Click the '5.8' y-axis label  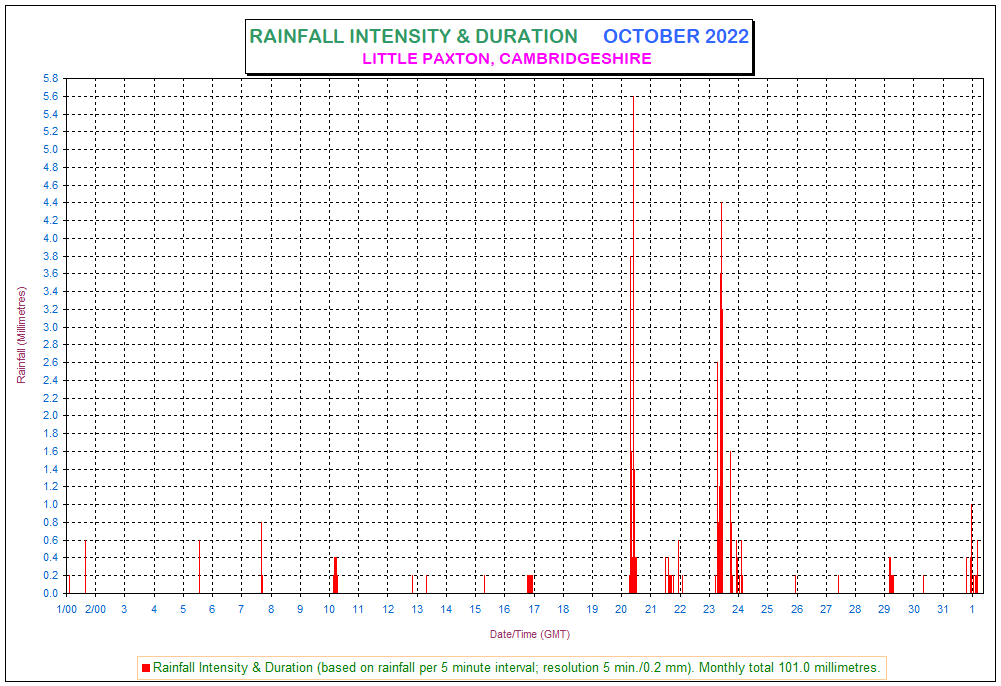(50, 78)
